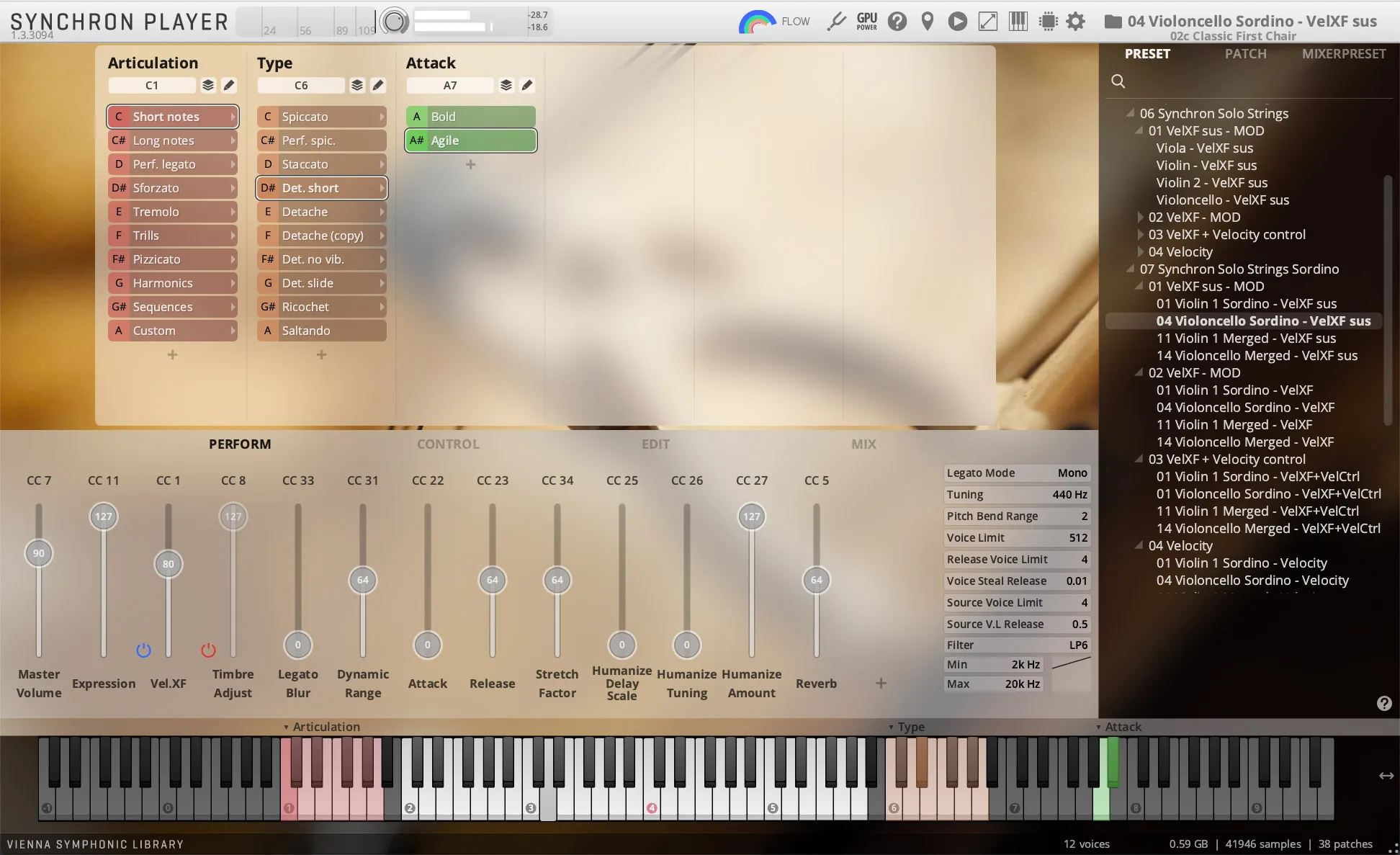Switch browser to MIXERPRESET tab
Viewport: 1400px width, 855px height.
click(x=1344, y=54)
